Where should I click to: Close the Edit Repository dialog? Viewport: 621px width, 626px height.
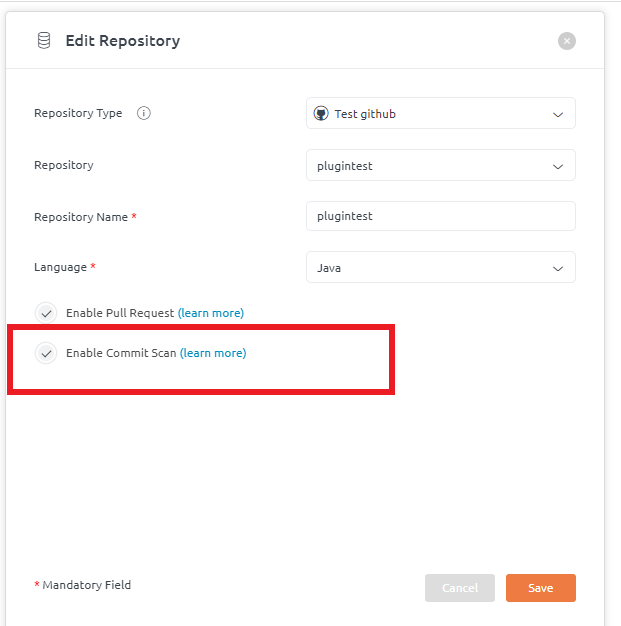tap(567, 41)
